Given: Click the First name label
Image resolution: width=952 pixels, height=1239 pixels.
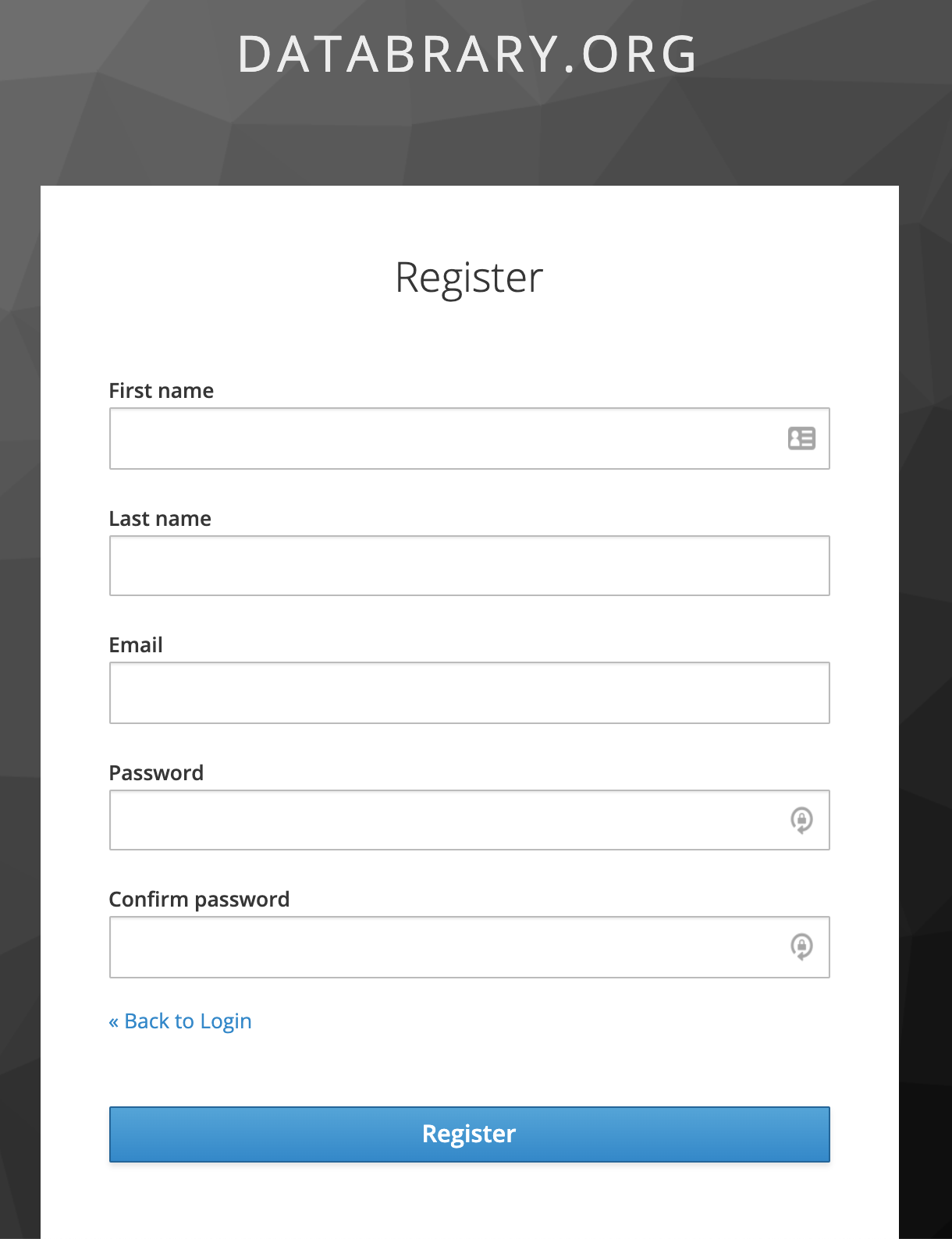Looking at the screenshot, I should point(161,391).
